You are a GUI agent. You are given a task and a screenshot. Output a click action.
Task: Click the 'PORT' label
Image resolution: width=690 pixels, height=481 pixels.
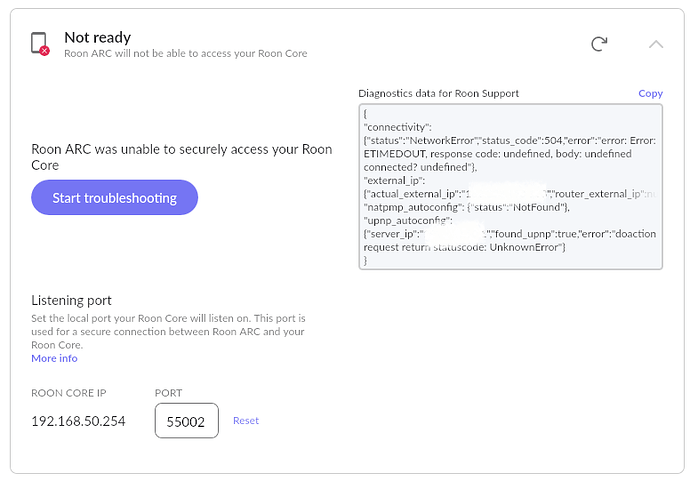click(x=169, y=393)
